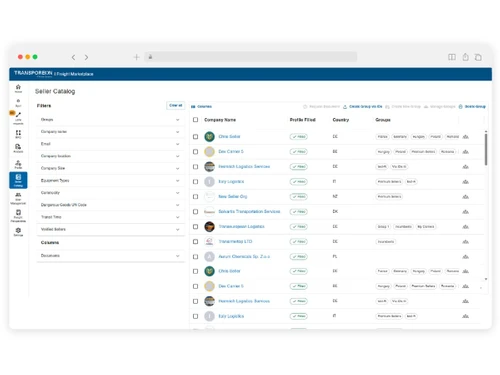Screen dimensions: 500x375
Task: Click the Profile Filled column header
Action: [x=302, y=120]
